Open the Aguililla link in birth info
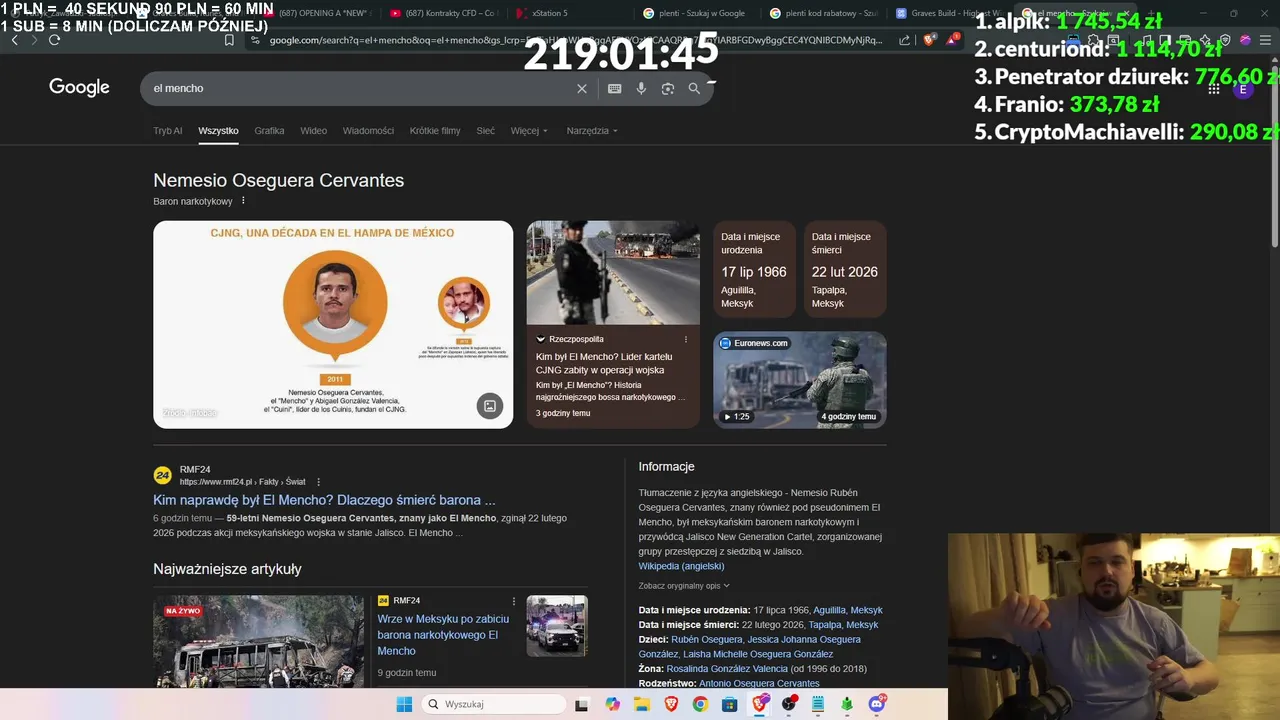Image resolution: width=1280 pixels, height=720 pixels. point(829,610)
